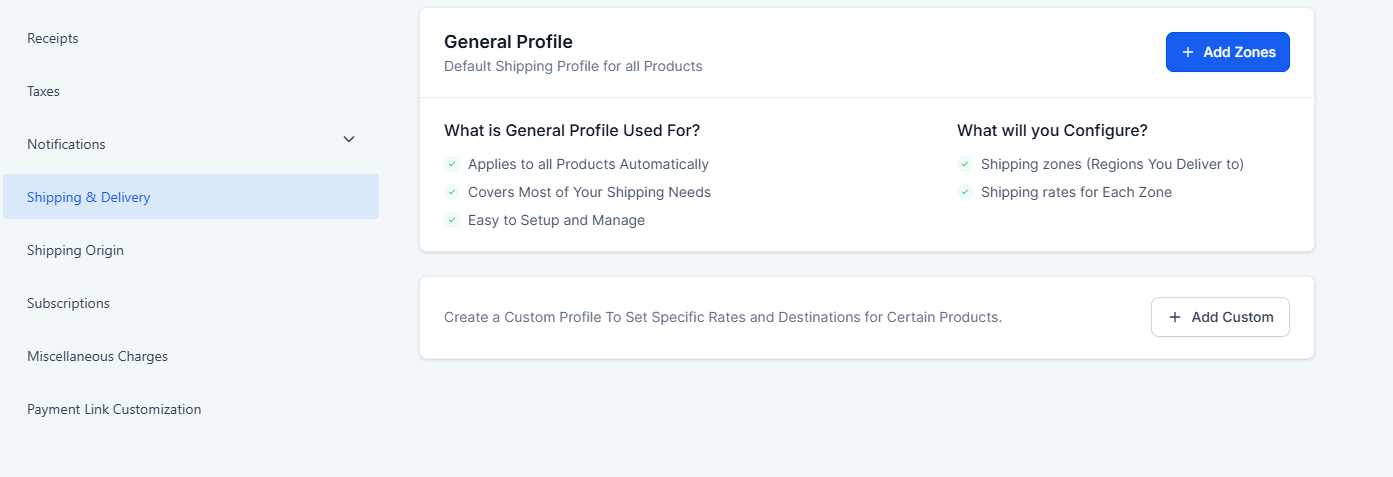
Task: Open the Notifications settings item
Action: pos(66,144)
